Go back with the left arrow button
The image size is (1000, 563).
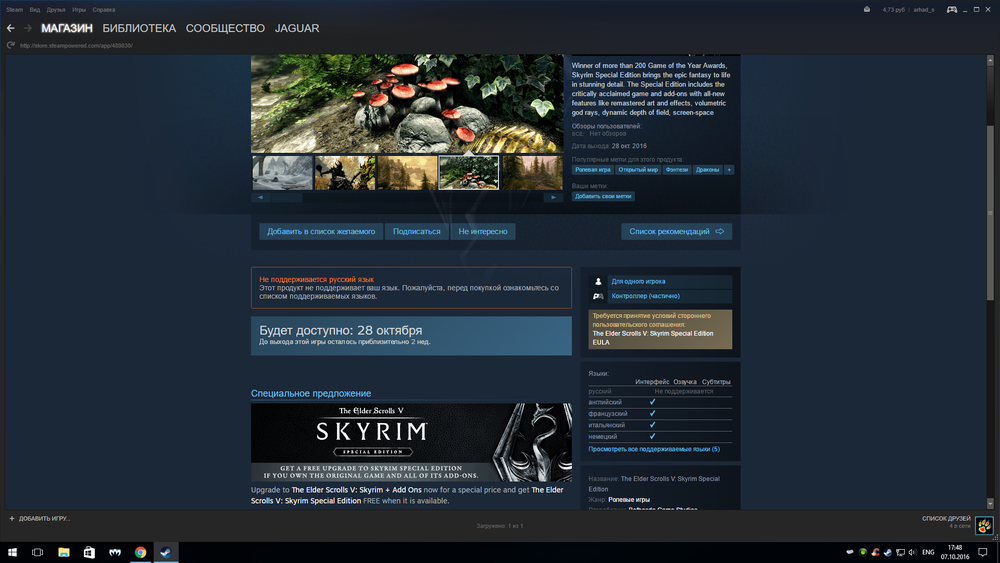coord(11,28)
